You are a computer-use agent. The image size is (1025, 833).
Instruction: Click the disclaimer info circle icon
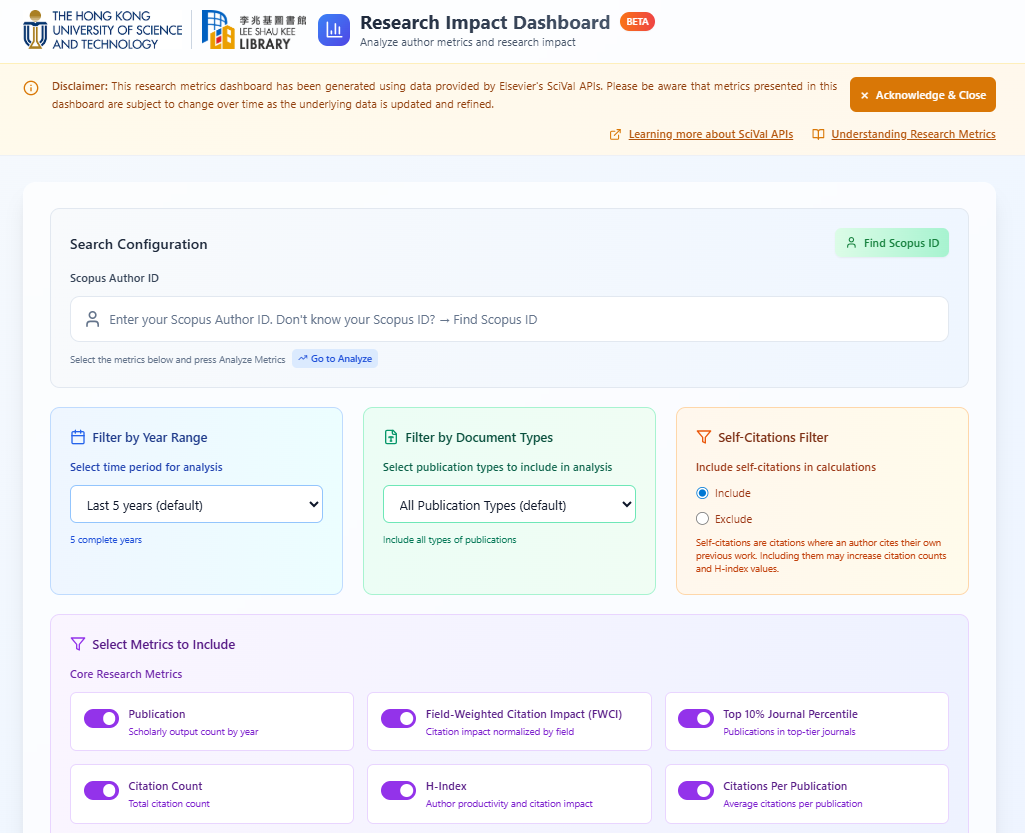pos(32,88)
